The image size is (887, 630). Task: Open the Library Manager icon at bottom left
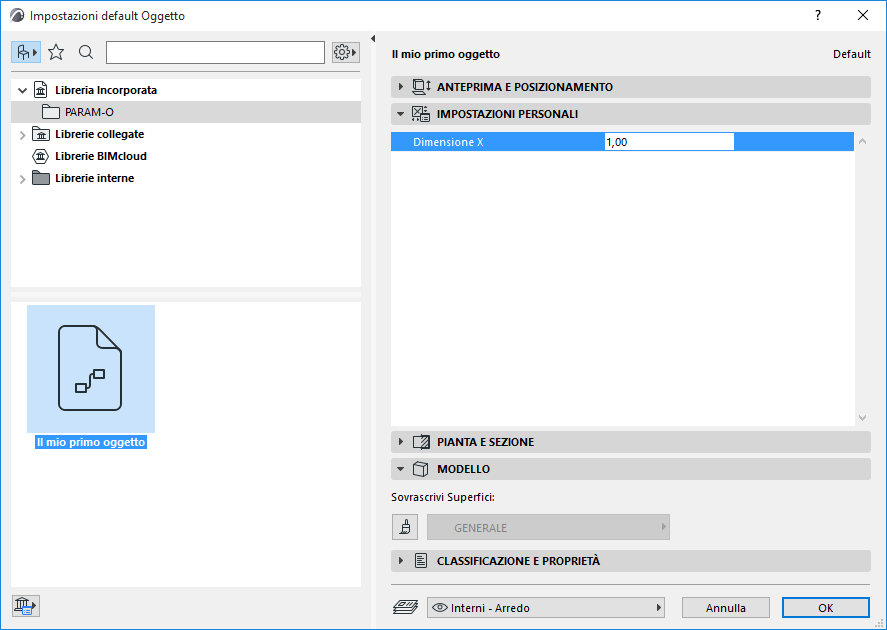coord(24,605)
